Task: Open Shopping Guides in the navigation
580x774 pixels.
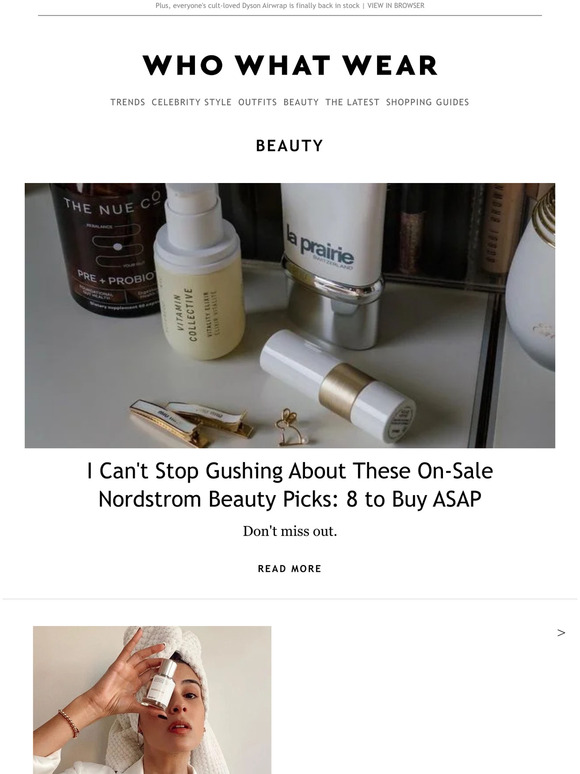Action: (427, 102)
